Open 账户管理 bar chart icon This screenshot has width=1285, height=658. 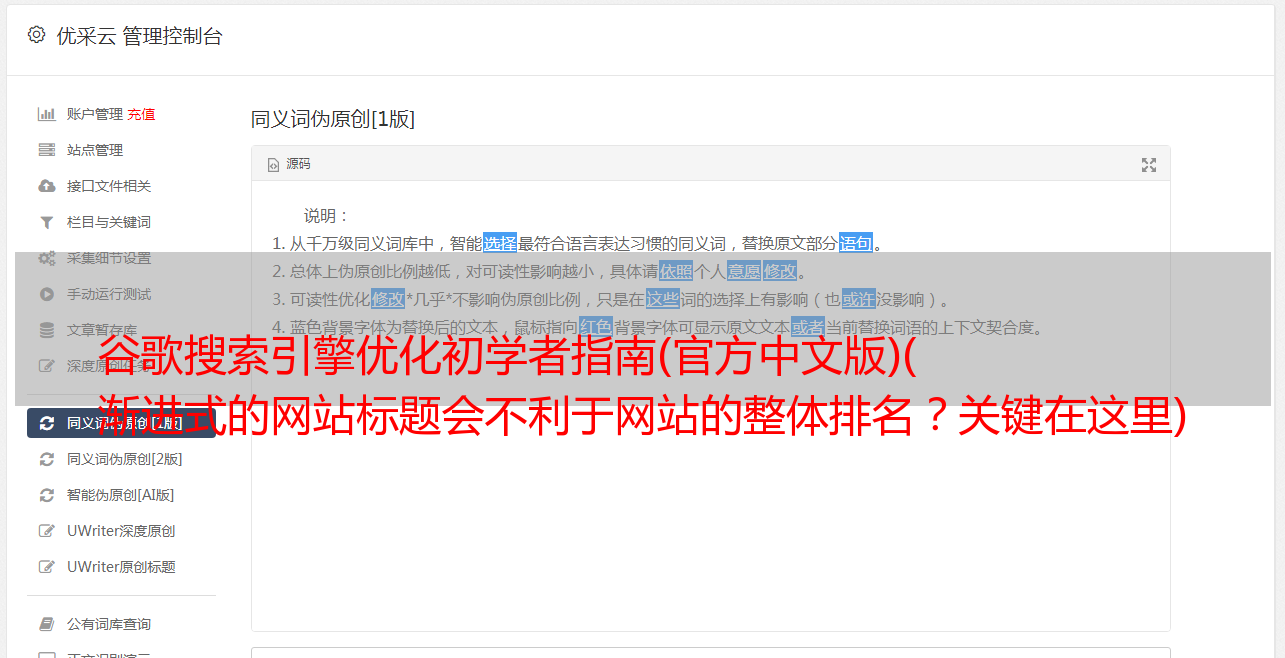pos(46,114)
